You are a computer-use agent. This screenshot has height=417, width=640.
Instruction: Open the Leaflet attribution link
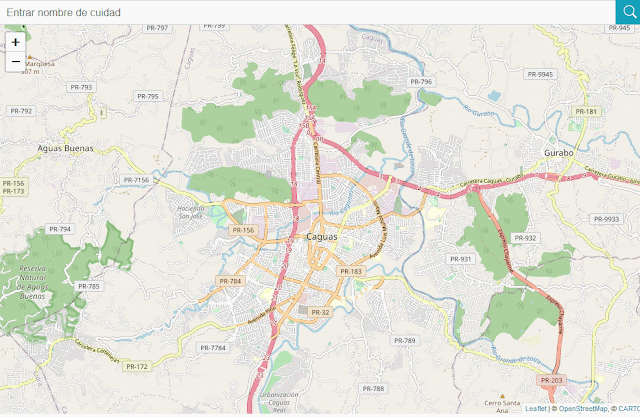535,408
